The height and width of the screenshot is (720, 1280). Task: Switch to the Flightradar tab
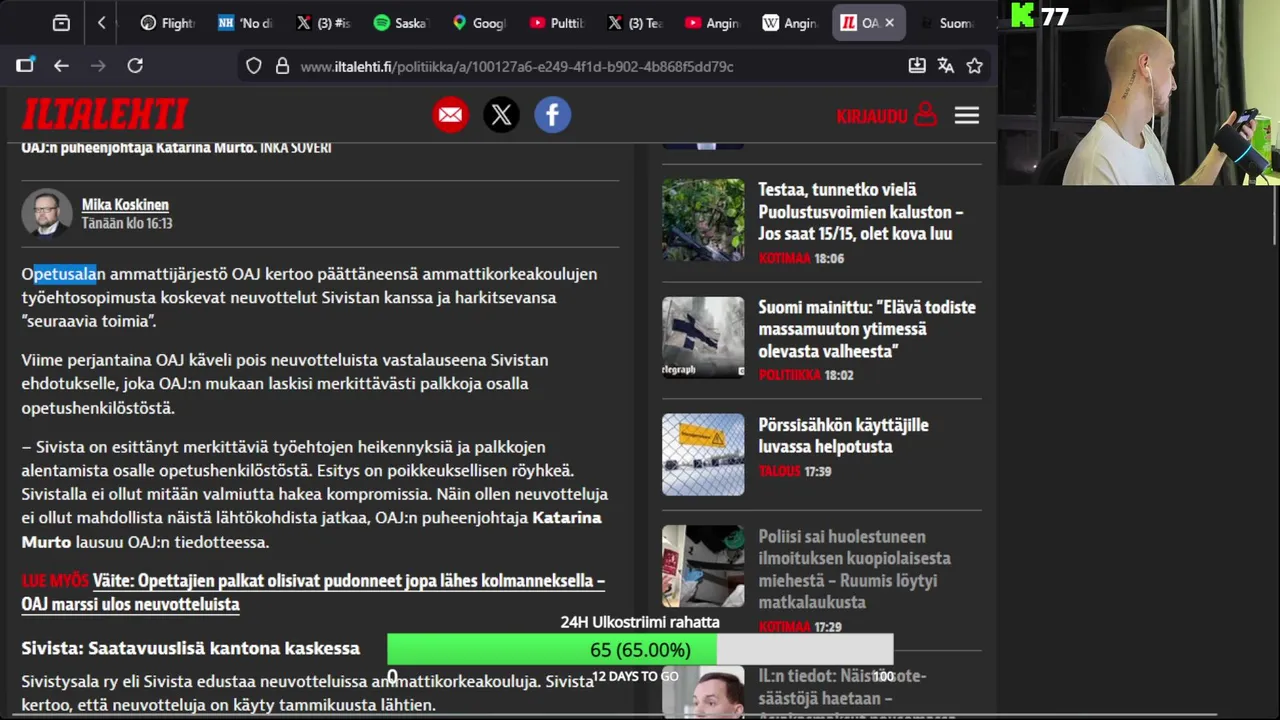166,23
